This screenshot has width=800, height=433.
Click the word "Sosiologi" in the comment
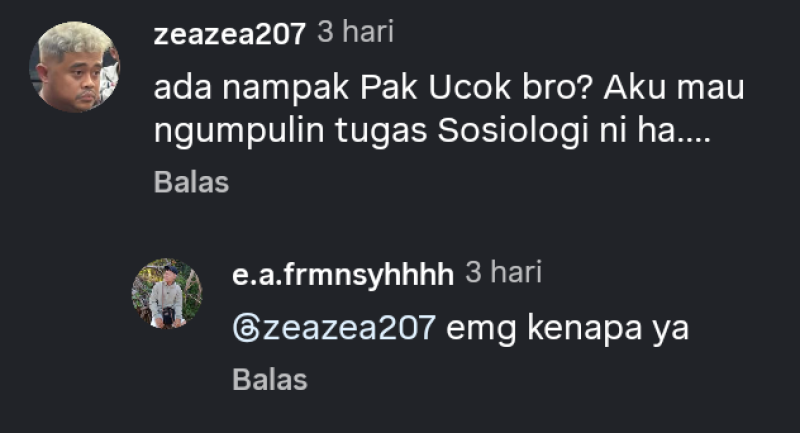514,132
